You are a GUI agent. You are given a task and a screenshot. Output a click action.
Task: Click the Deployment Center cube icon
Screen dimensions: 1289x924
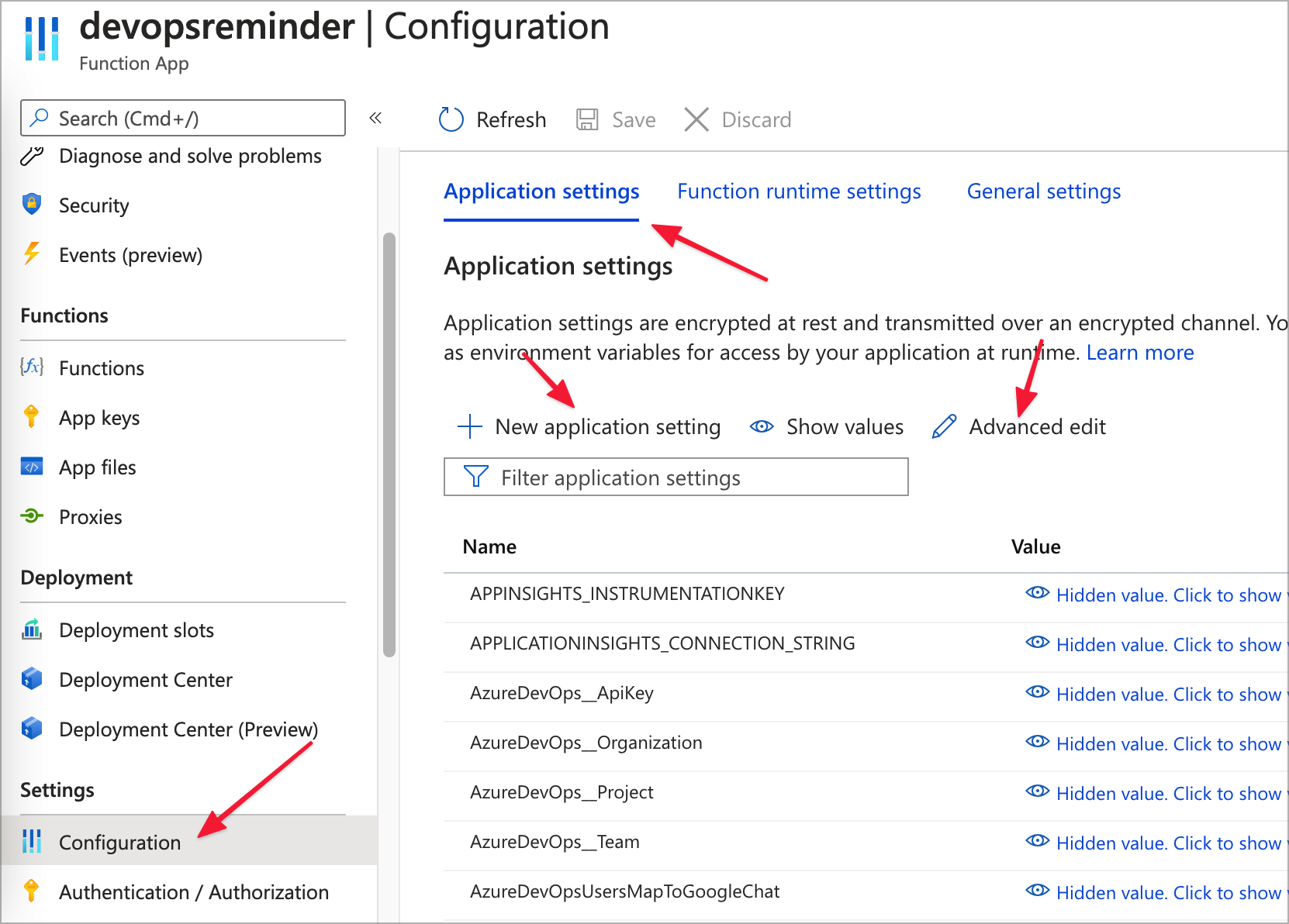pyautogui.click(x=32, y=678)
